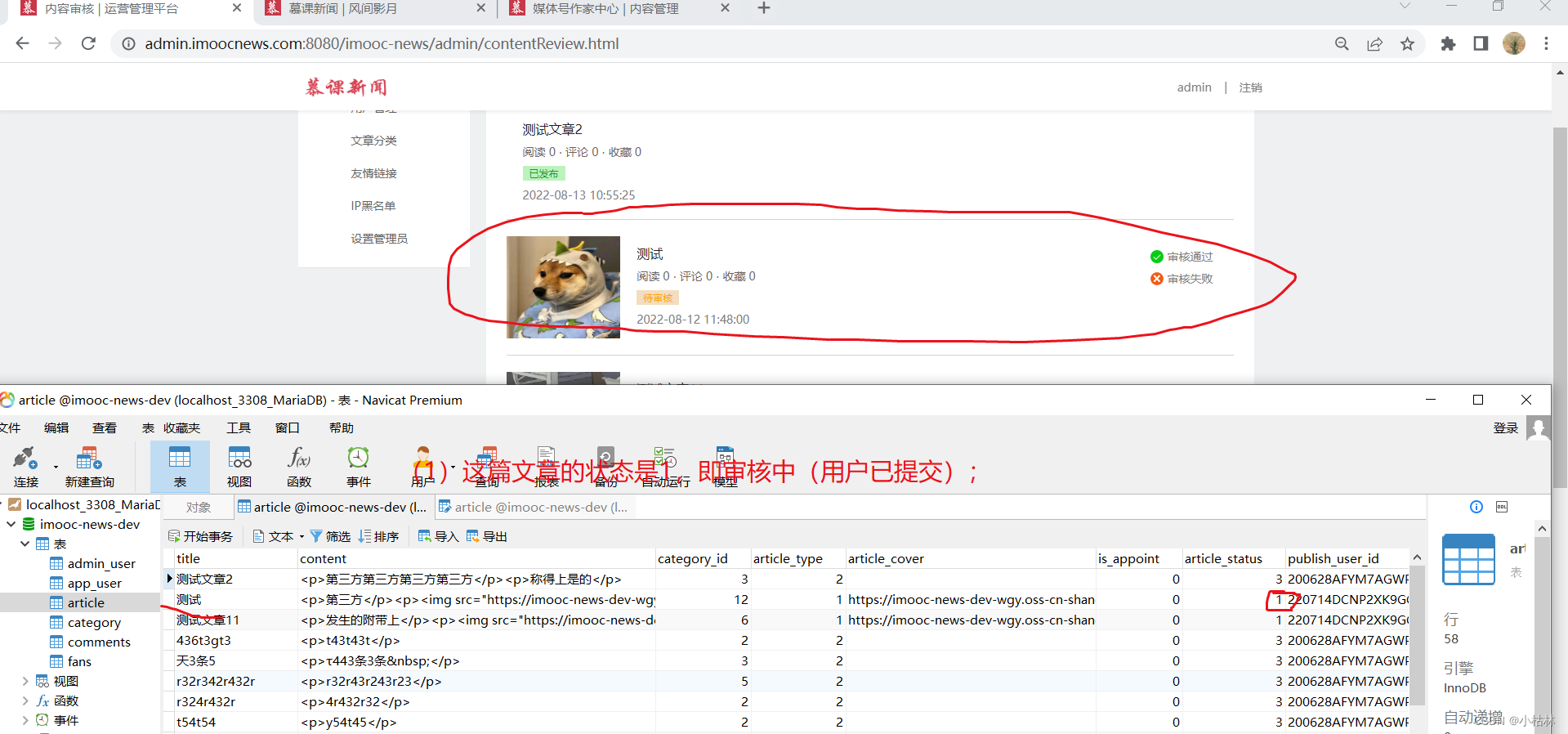
Task: Click the admin user link
Action: (x=1194, y=87)
